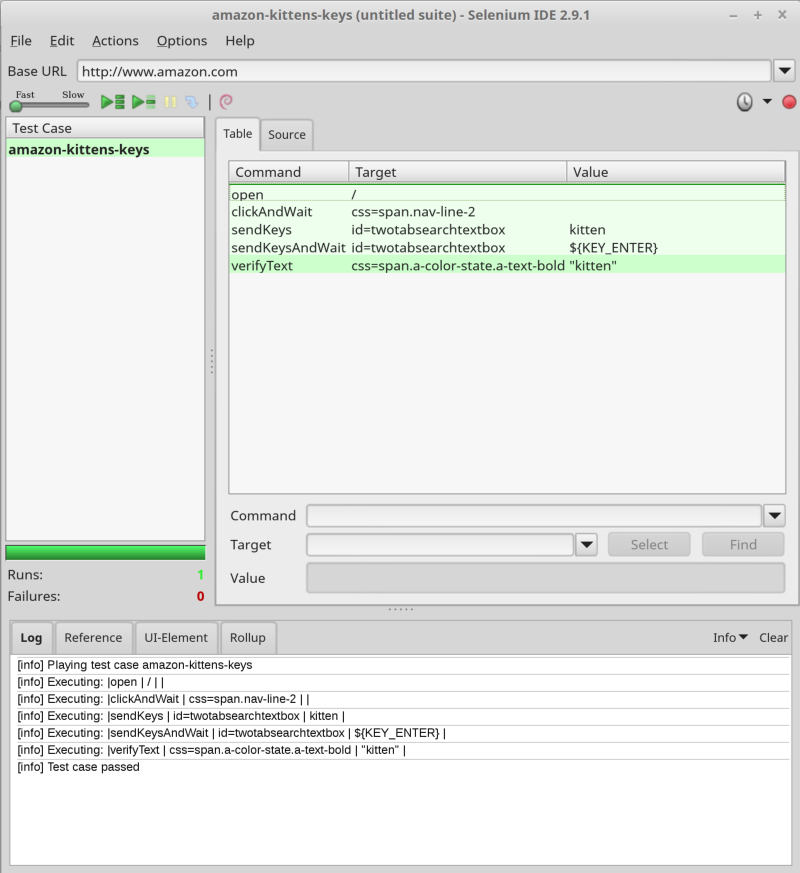Open the Actions menu
This screenshot has width=800, height=873.
click(x=115, y=41)
